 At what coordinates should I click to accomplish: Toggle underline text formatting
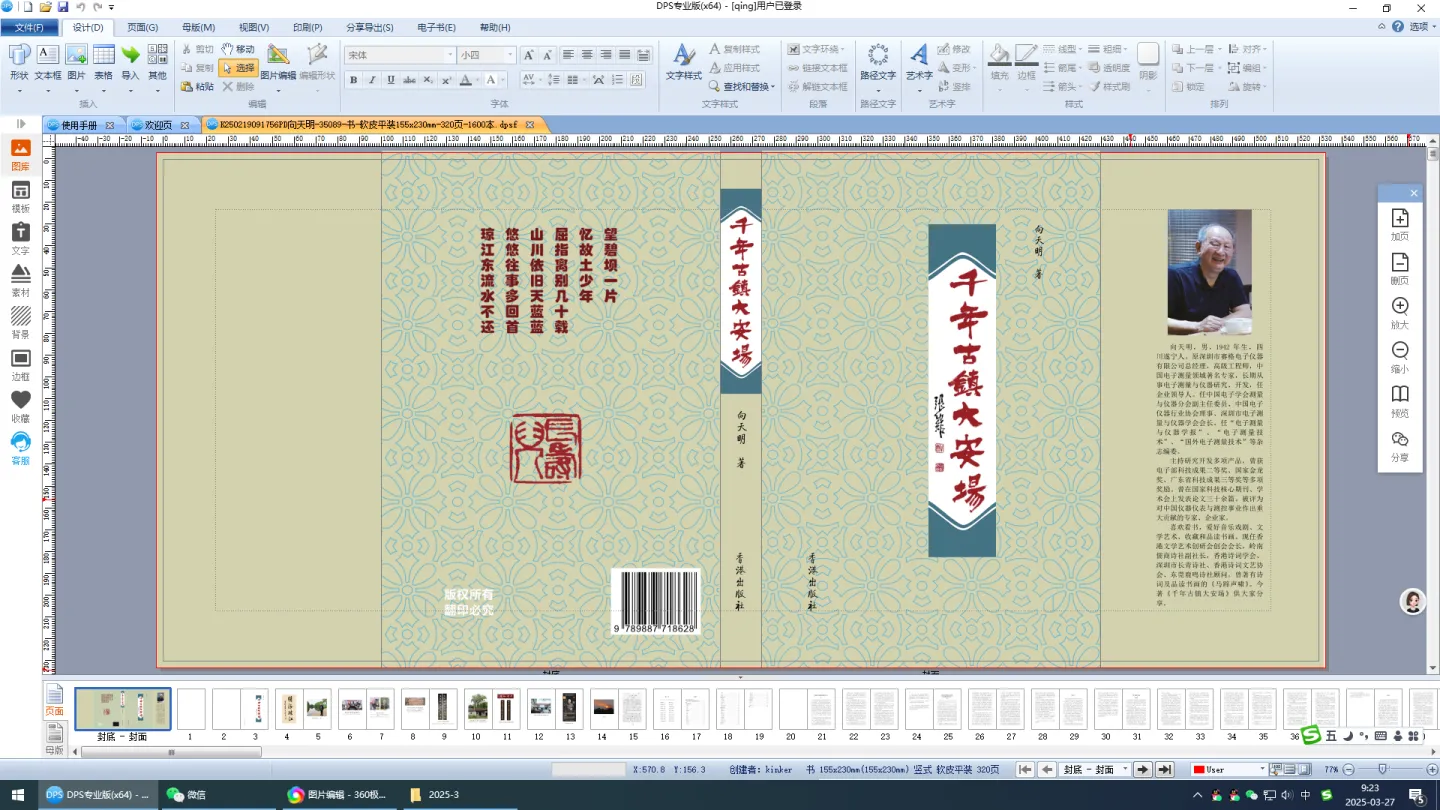[391, 80]
